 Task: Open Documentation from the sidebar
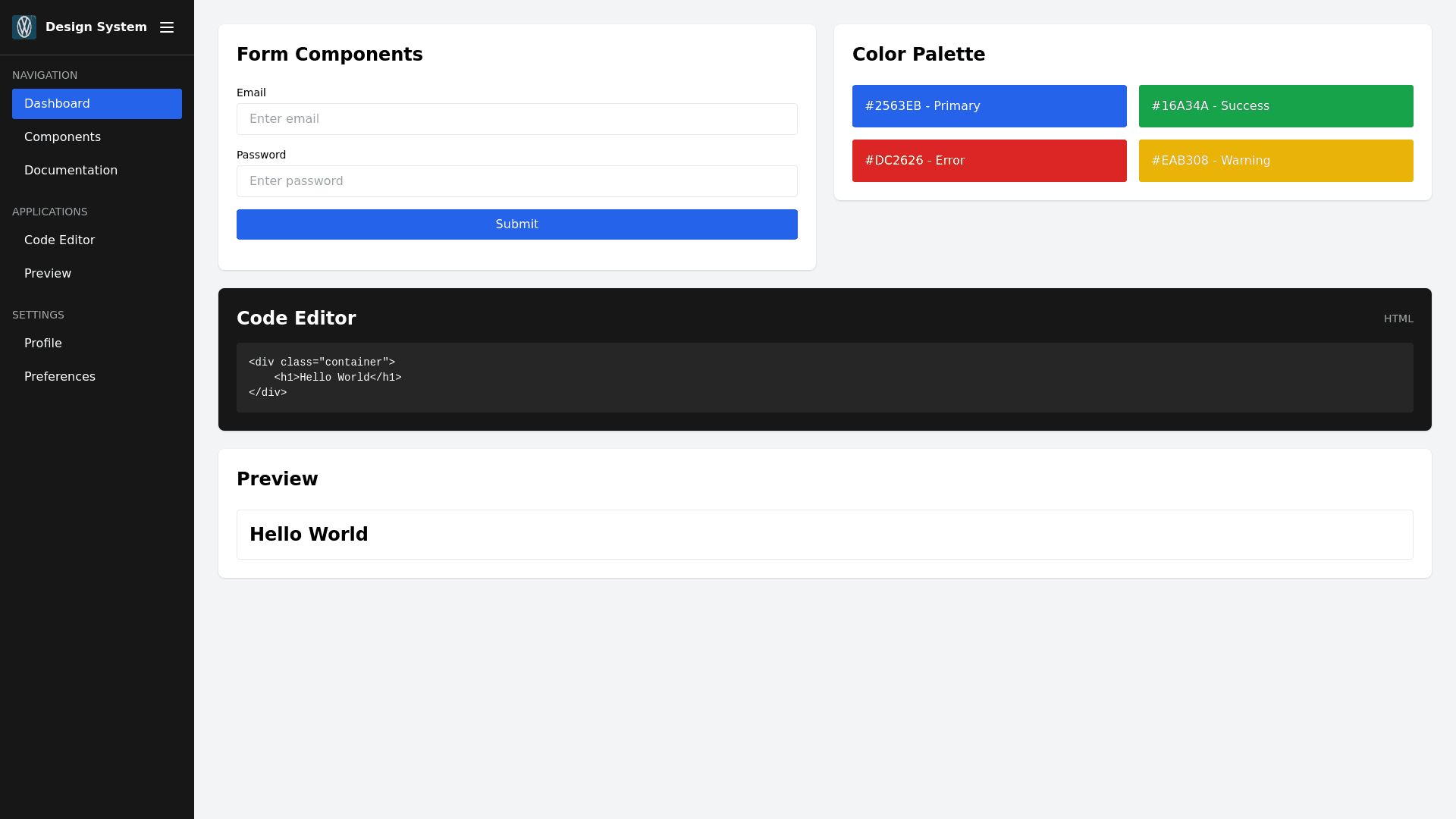click(71, 171)
